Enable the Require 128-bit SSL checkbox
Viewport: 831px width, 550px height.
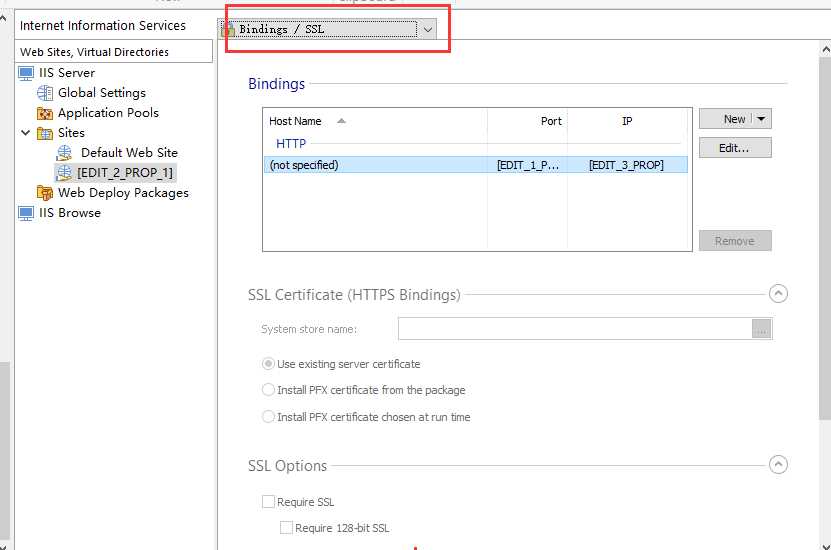[286, 528]
